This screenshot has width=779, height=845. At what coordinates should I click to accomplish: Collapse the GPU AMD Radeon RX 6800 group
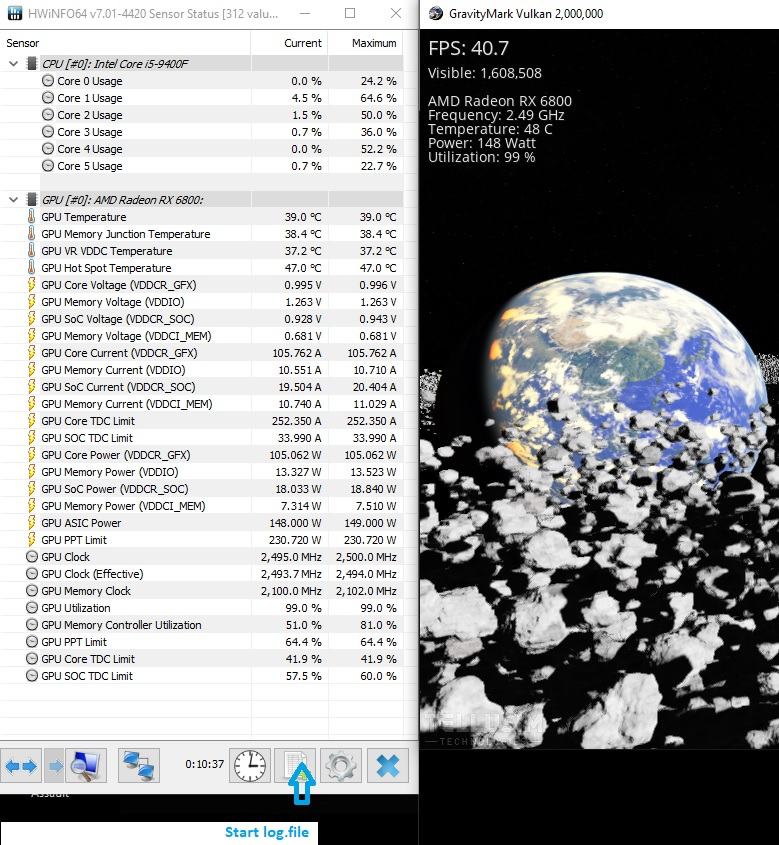[13, 200]
